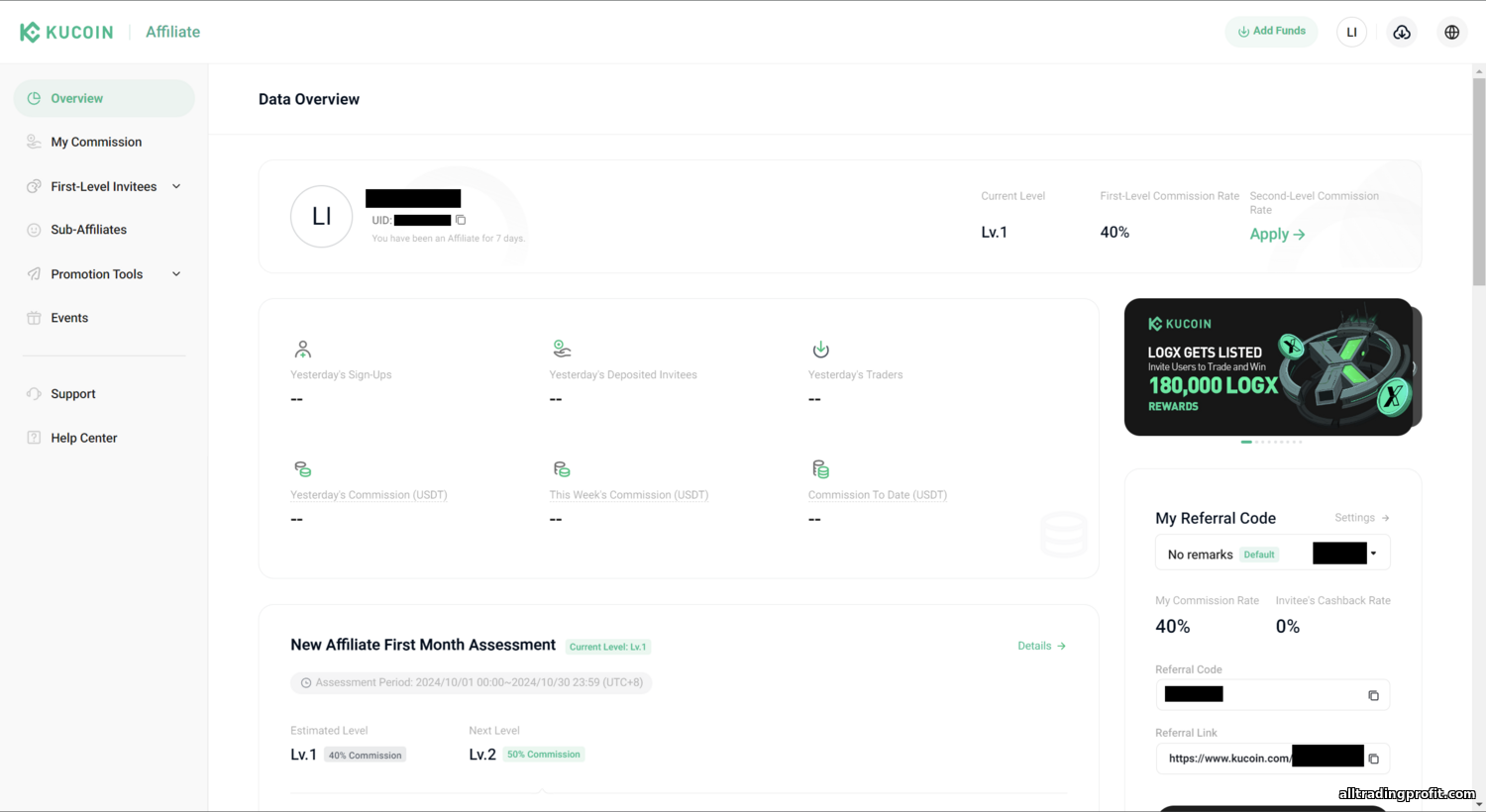The width and height of the screenshot is (1486, 812).
Task: Click the Affiliate header label
Action: (172, 32)
